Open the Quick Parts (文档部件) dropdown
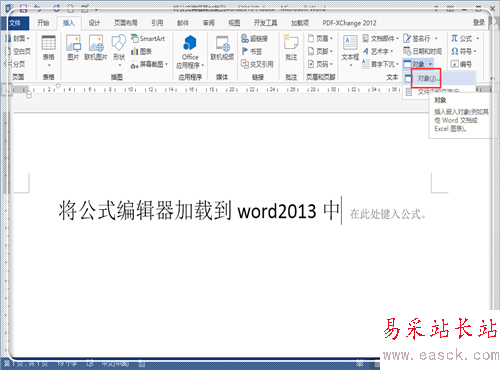Viewport: 500px width, 370px height. (x=381, y=39)
